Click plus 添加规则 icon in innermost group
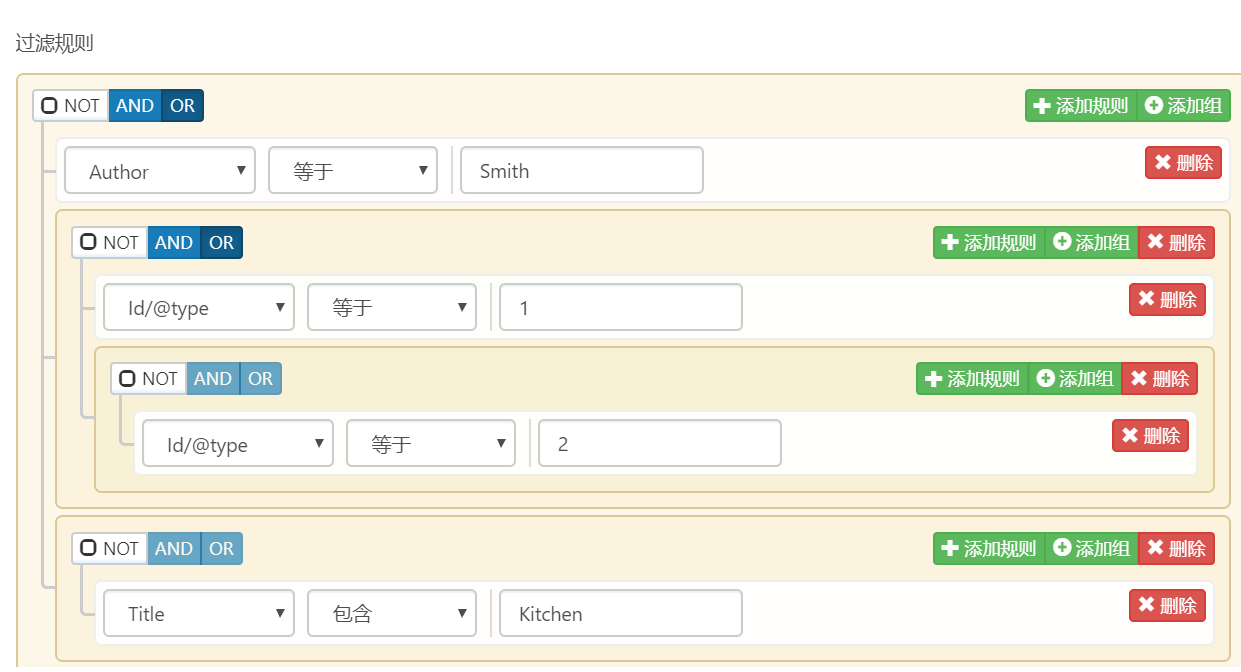The image size is (1241, 672). [x=934, y=379]
